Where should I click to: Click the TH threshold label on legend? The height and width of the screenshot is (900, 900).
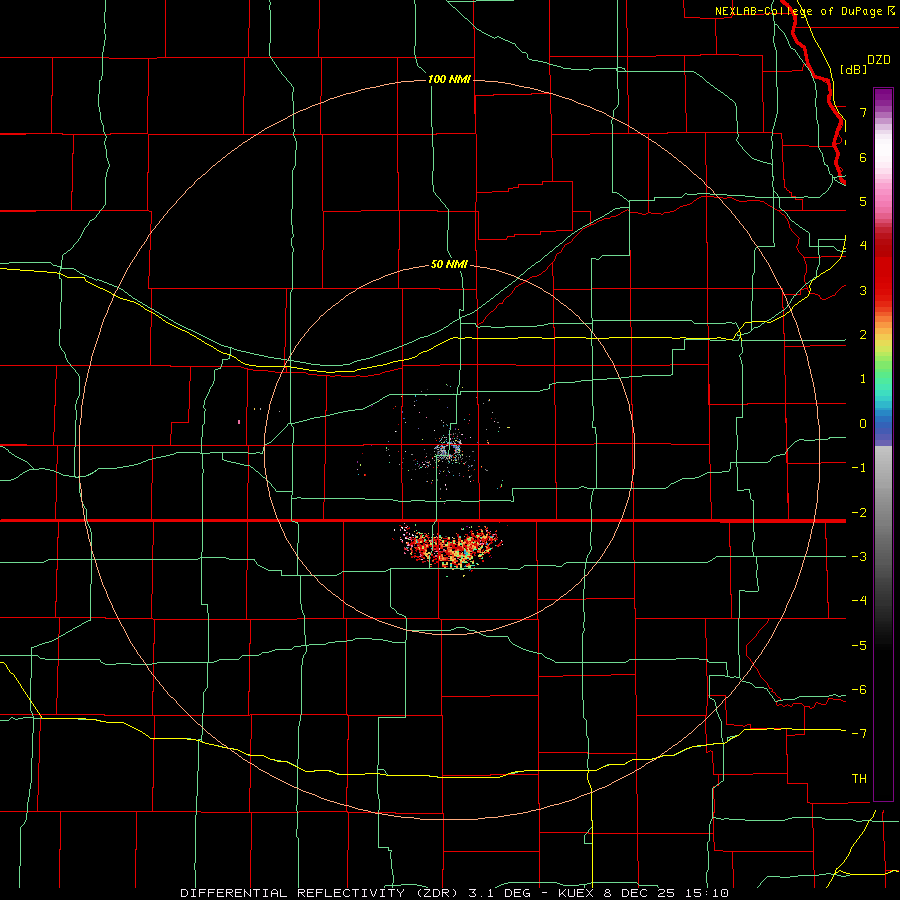click(859, 779)
